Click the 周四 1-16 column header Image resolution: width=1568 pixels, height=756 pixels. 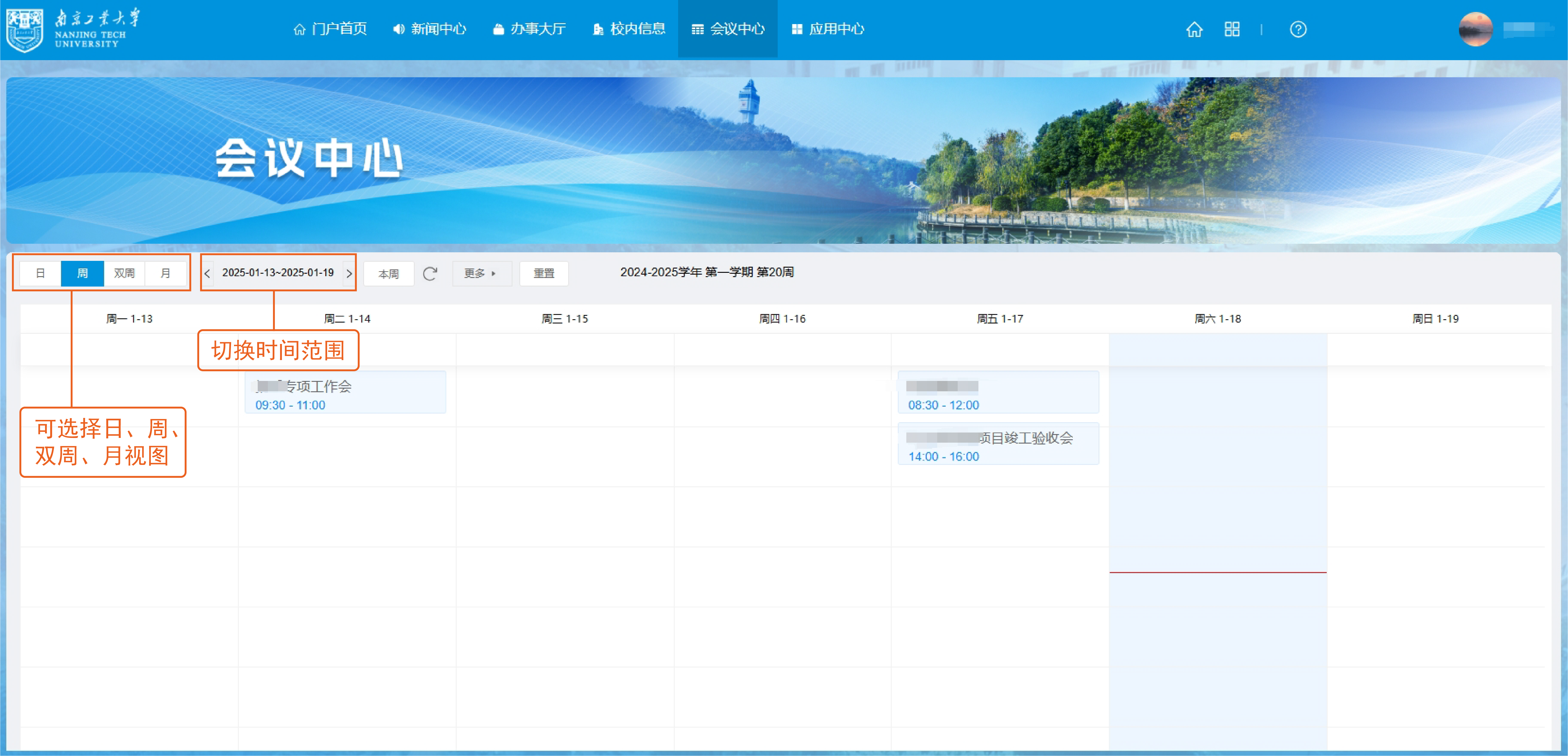pos(782,319)
